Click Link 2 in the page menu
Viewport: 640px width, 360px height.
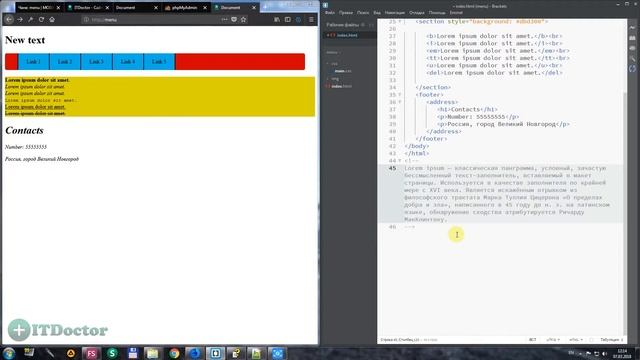click(65, 62)
